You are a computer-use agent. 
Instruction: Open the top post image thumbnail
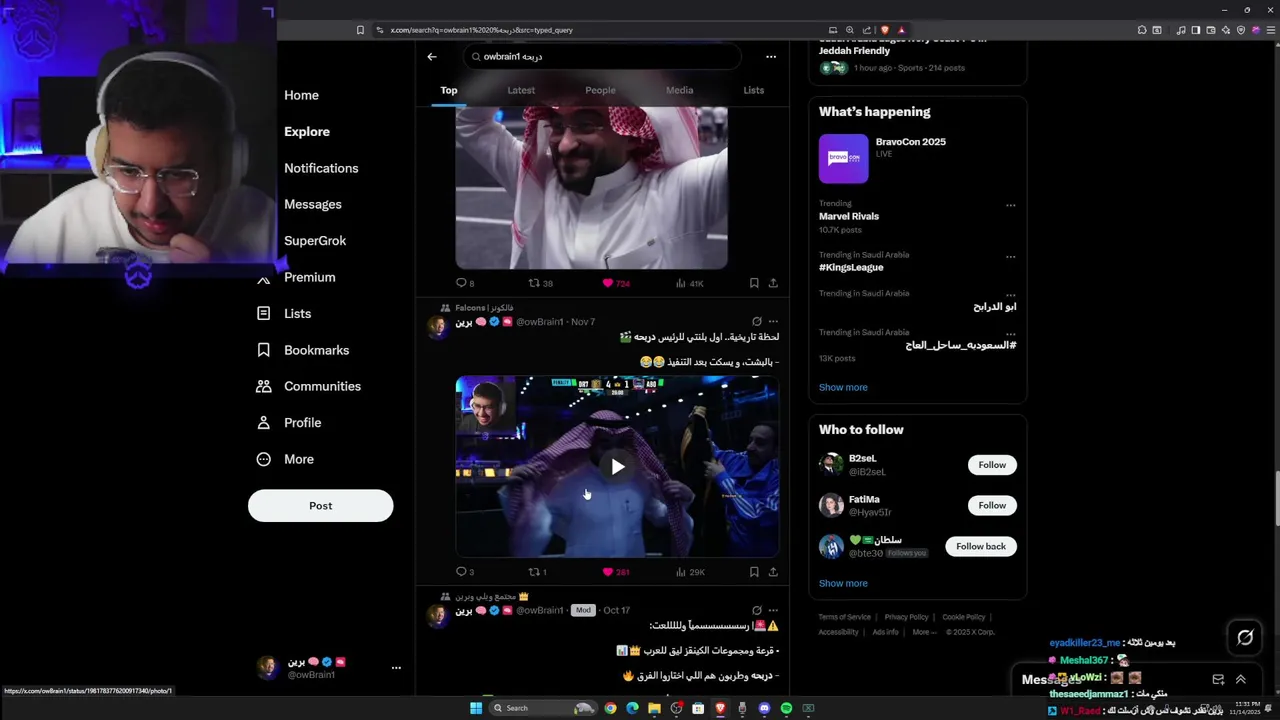591,188
